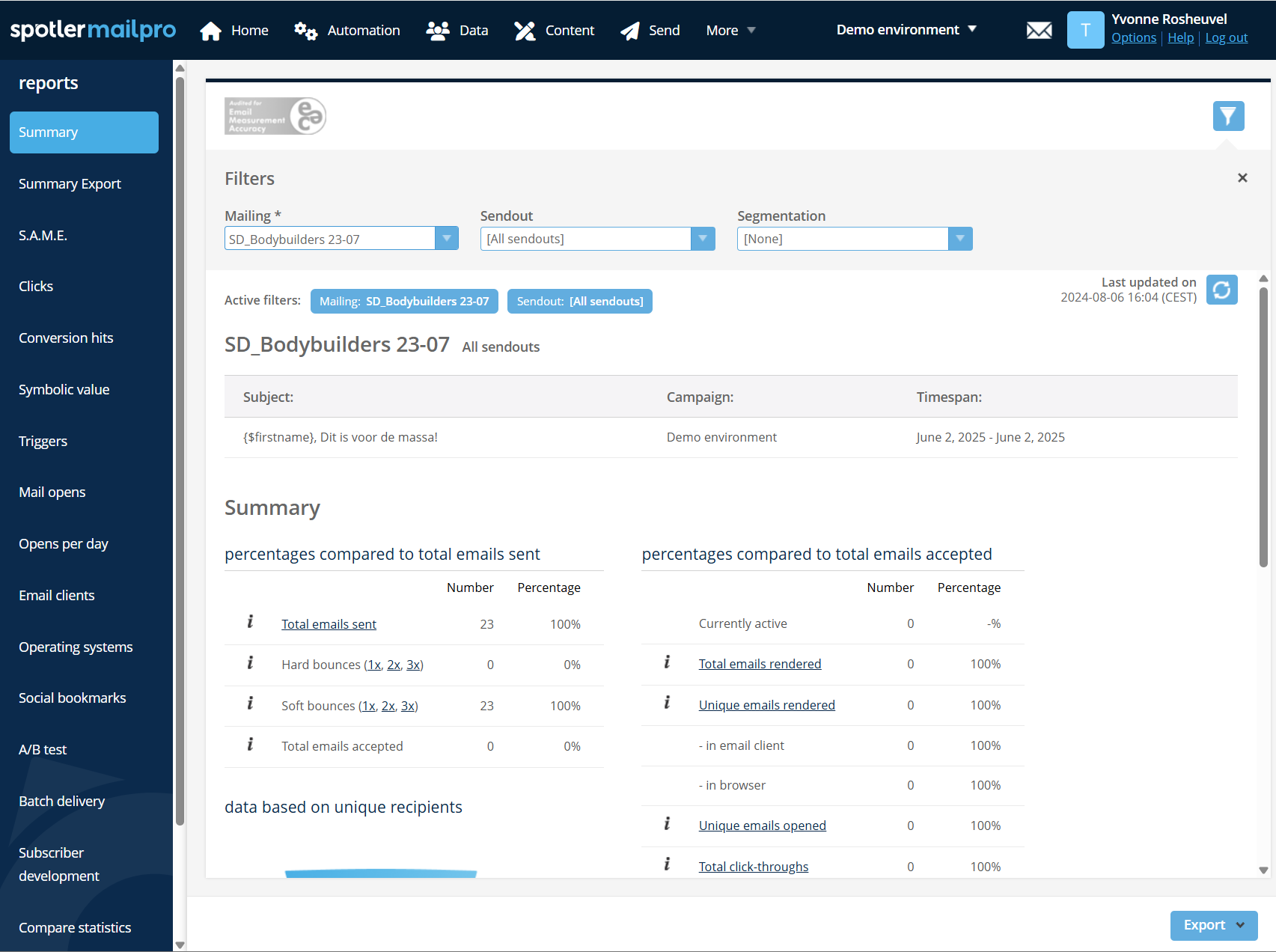Show info for Soft bounces row
The height and width of the screenshot is (952, 1276).
[x=251, y=704]
